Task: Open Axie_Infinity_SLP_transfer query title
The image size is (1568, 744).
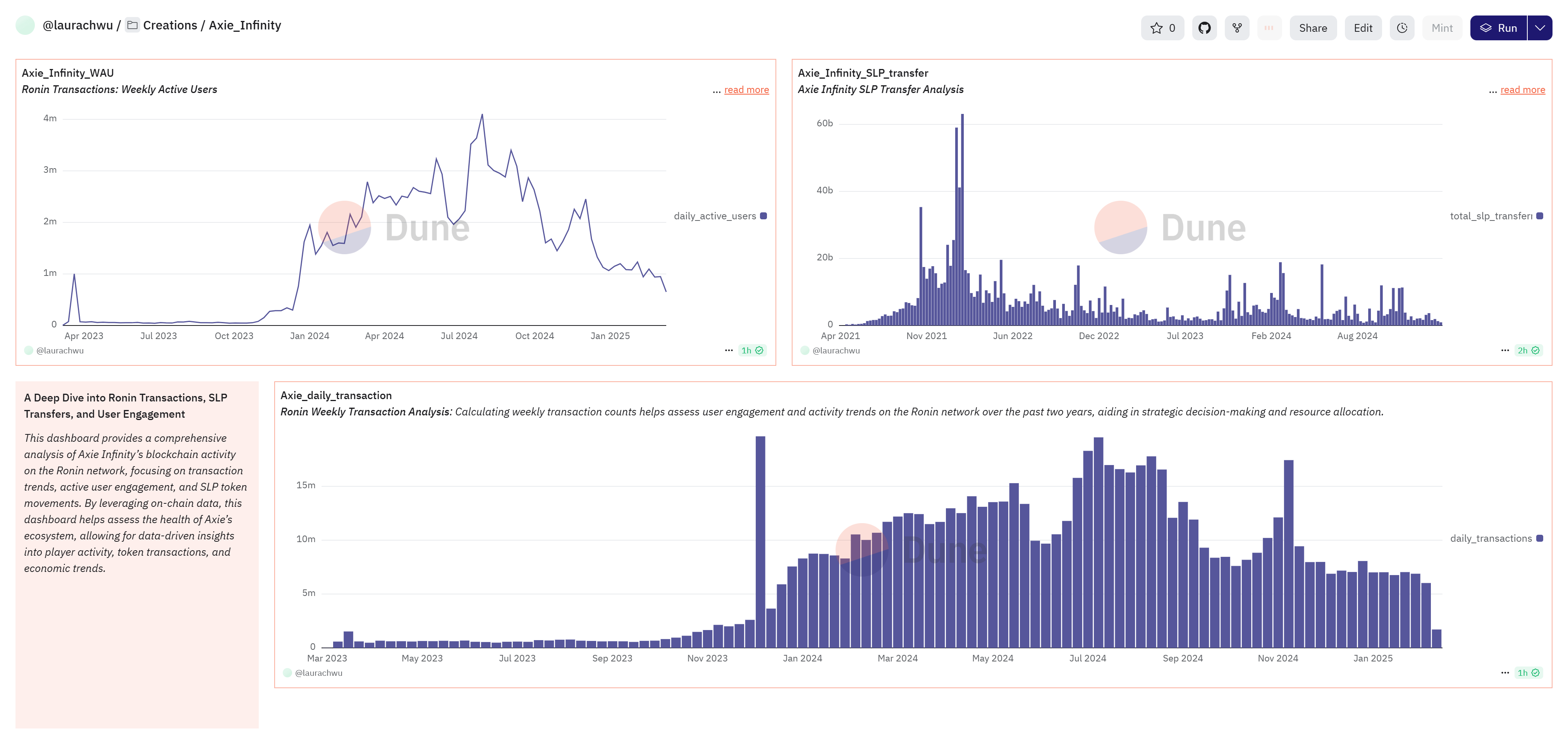Action: click(x=863, y=73)
